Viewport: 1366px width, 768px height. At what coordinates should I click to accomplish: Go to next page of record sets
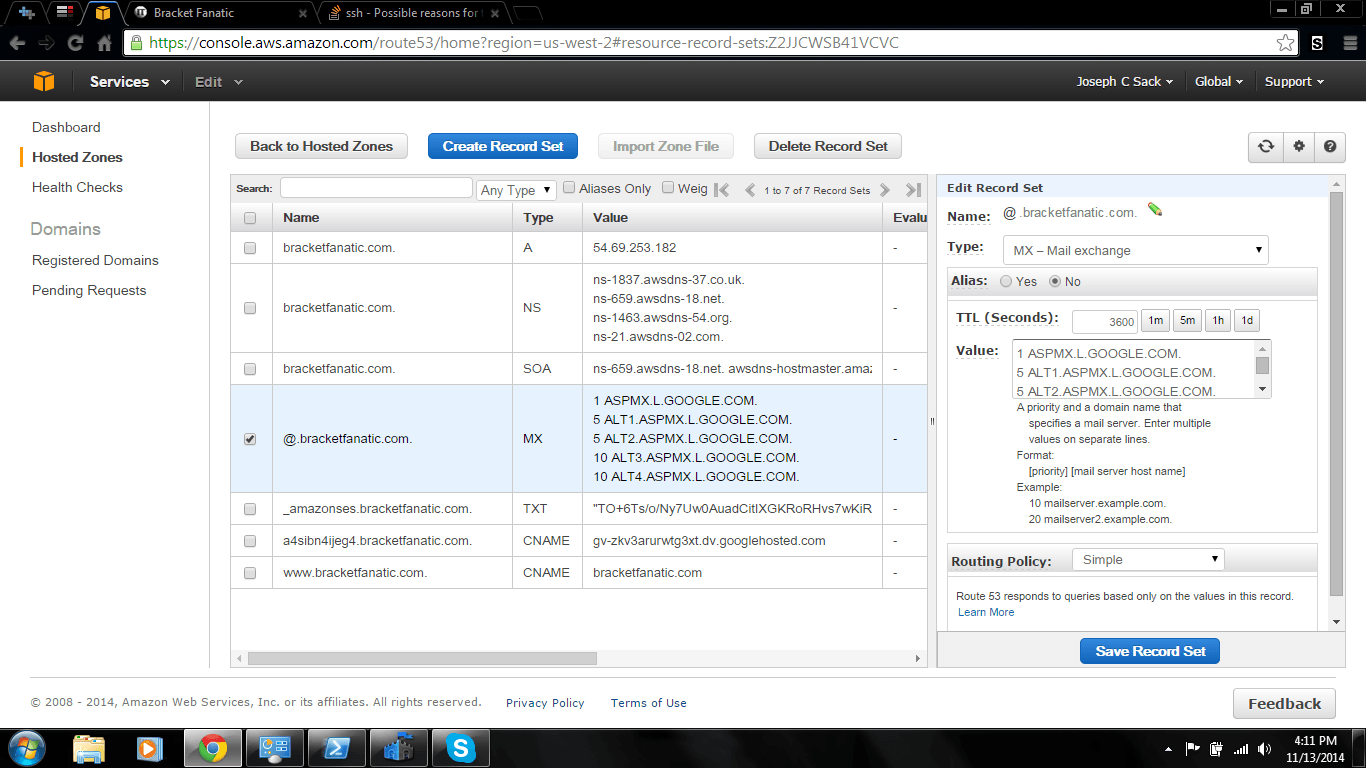pyautogui.click(x=884, y=190)
